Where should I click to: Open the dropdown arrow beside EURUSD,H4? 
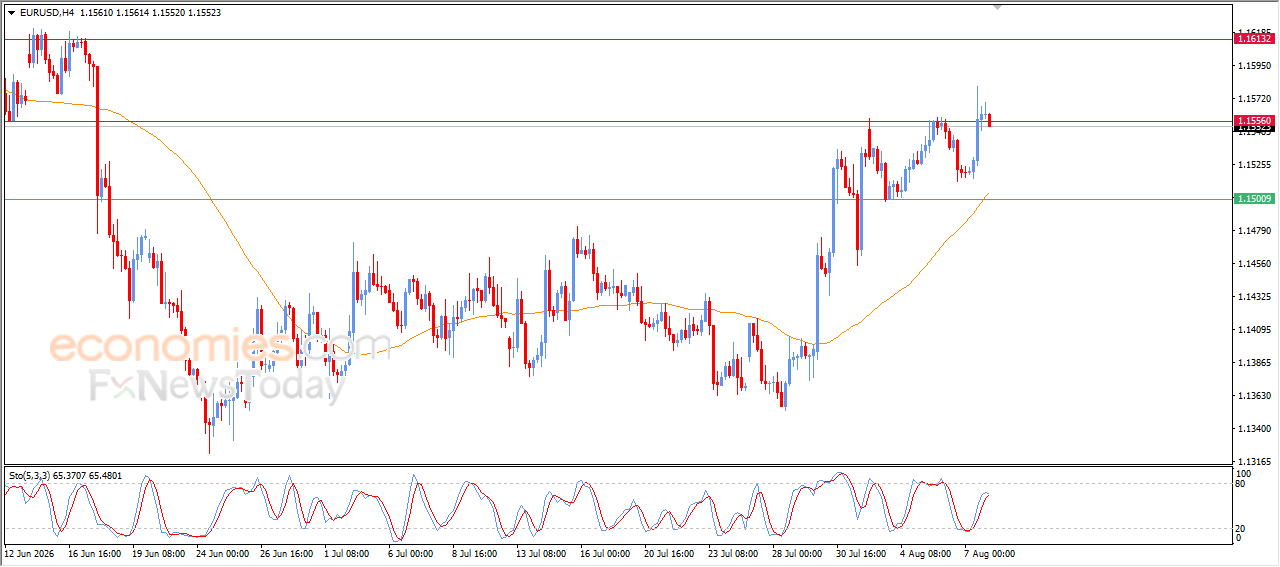(x=12, y=13)
